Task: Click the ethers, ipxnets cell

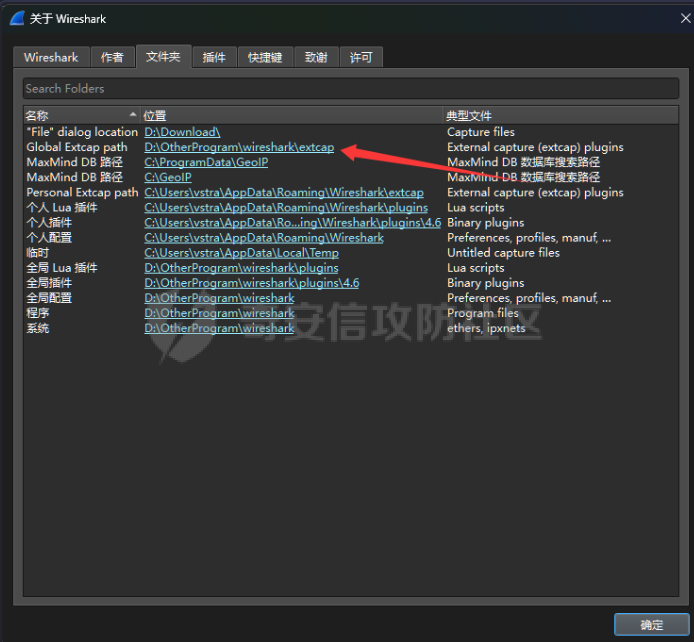Action: pos(486,328)
